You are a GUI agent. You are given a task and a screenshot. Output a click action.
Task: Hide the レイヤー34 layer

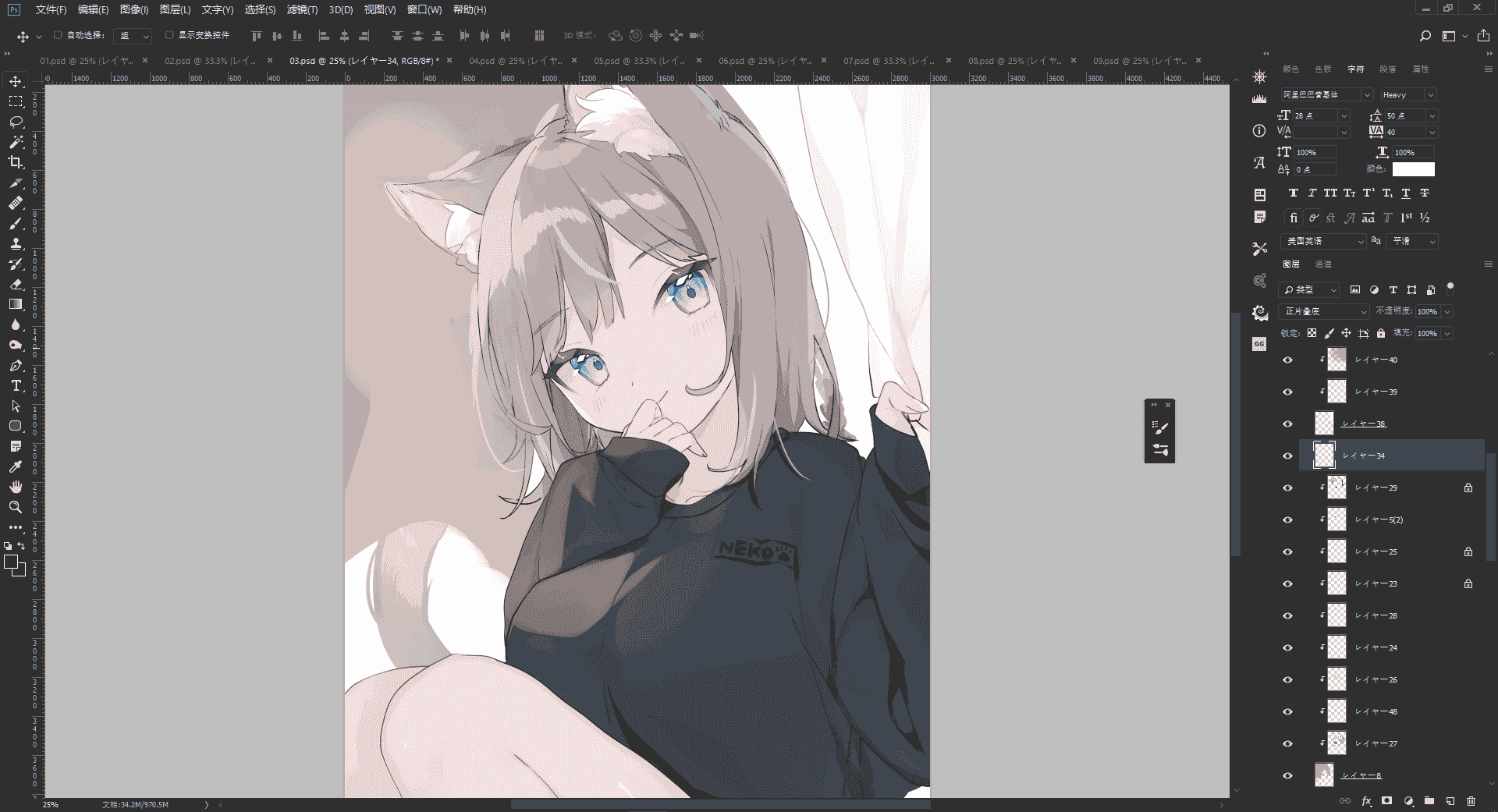[1288, 456]
